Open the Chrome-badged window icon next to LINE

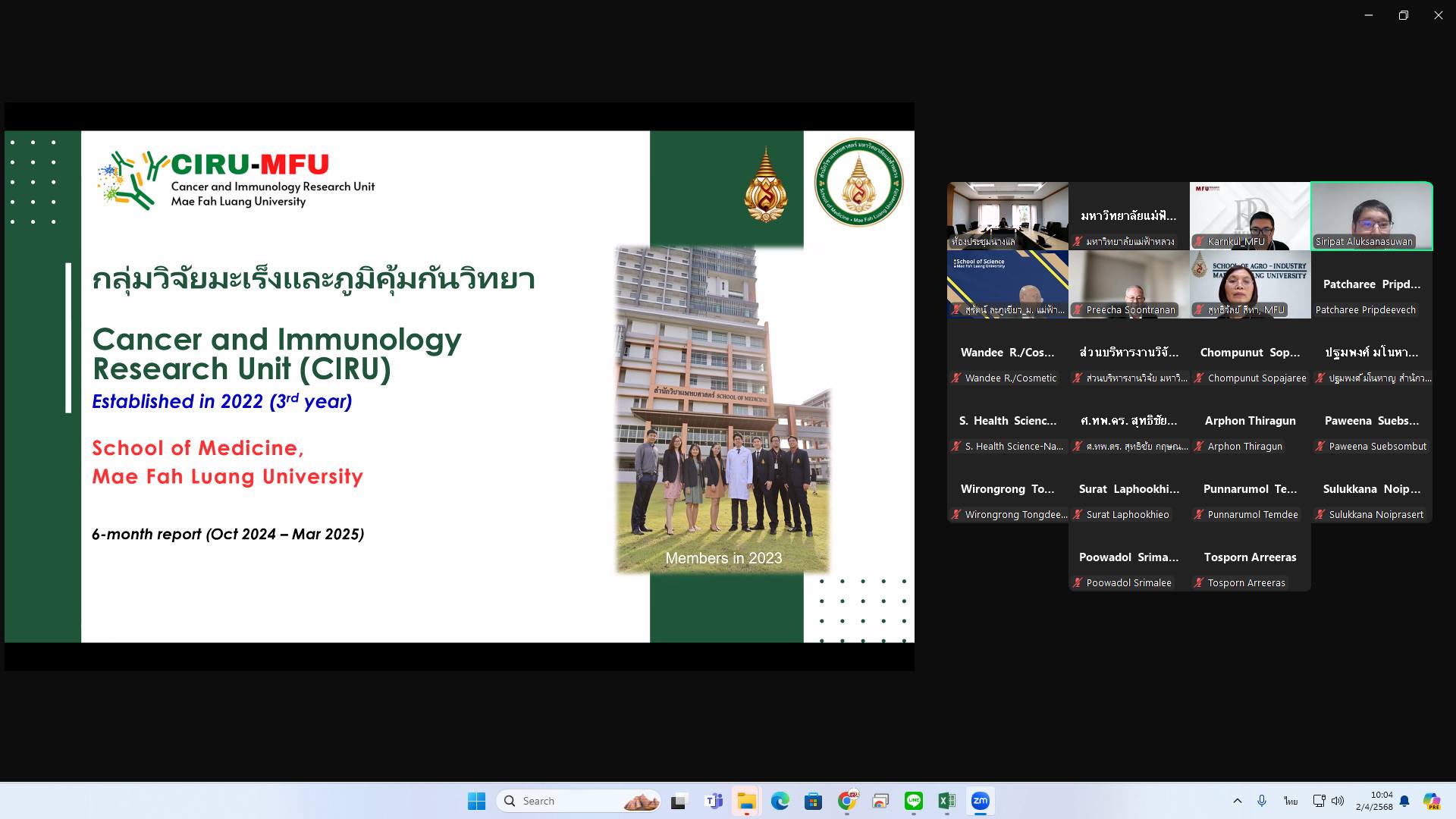[880, 801]
